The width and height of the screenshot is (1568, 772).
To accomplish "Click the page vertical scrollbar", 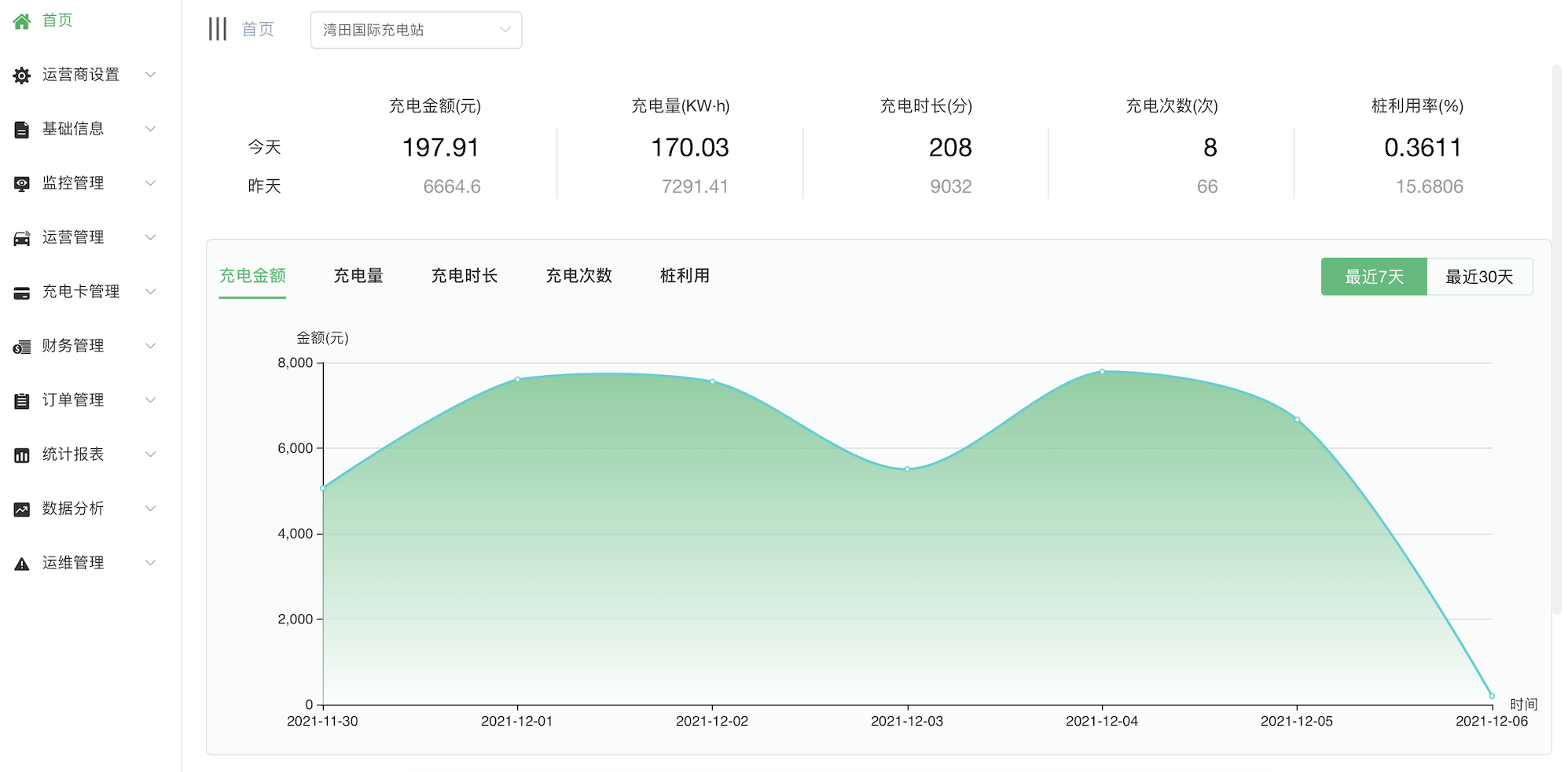I will tap(1556, 338).
